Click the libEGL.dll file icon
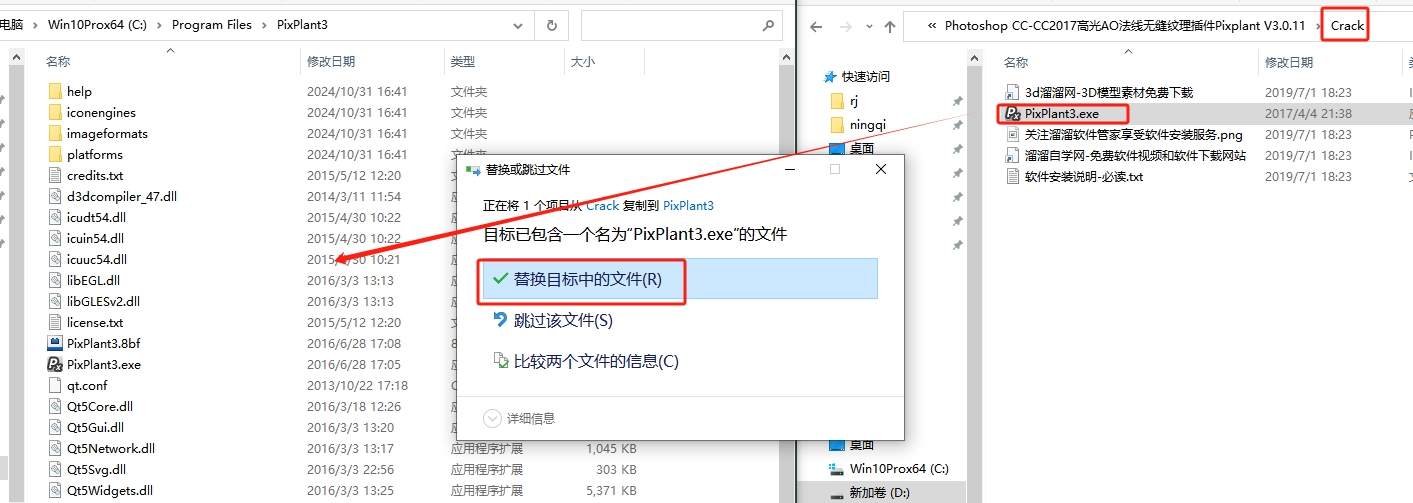Image resolution: width=1413 pixels, height=503 pixels. (x=56, y=280)
